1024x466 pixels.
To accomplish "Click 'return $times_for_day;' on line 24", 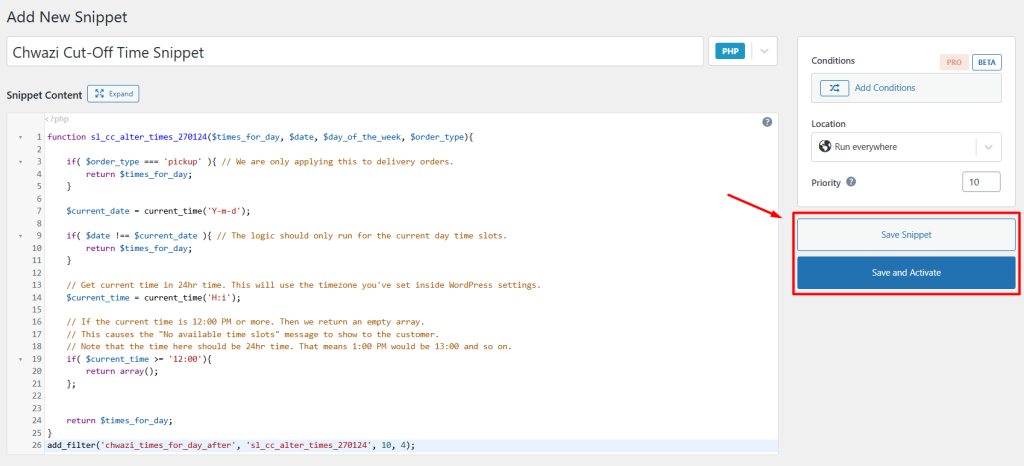I will [120, 420].
